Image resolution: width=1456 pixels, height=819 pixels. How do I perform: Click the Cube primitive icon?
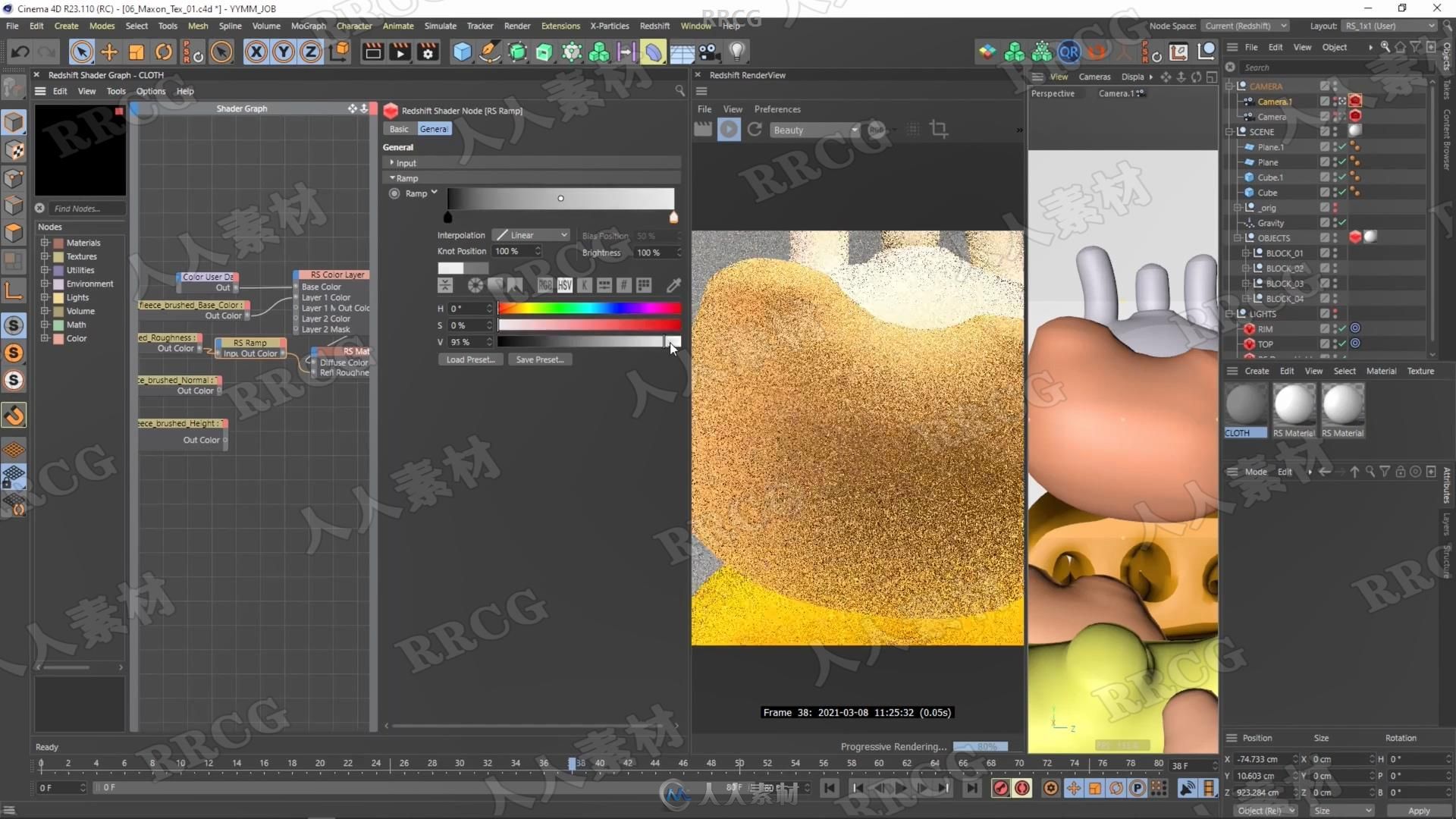pos(462,52)
